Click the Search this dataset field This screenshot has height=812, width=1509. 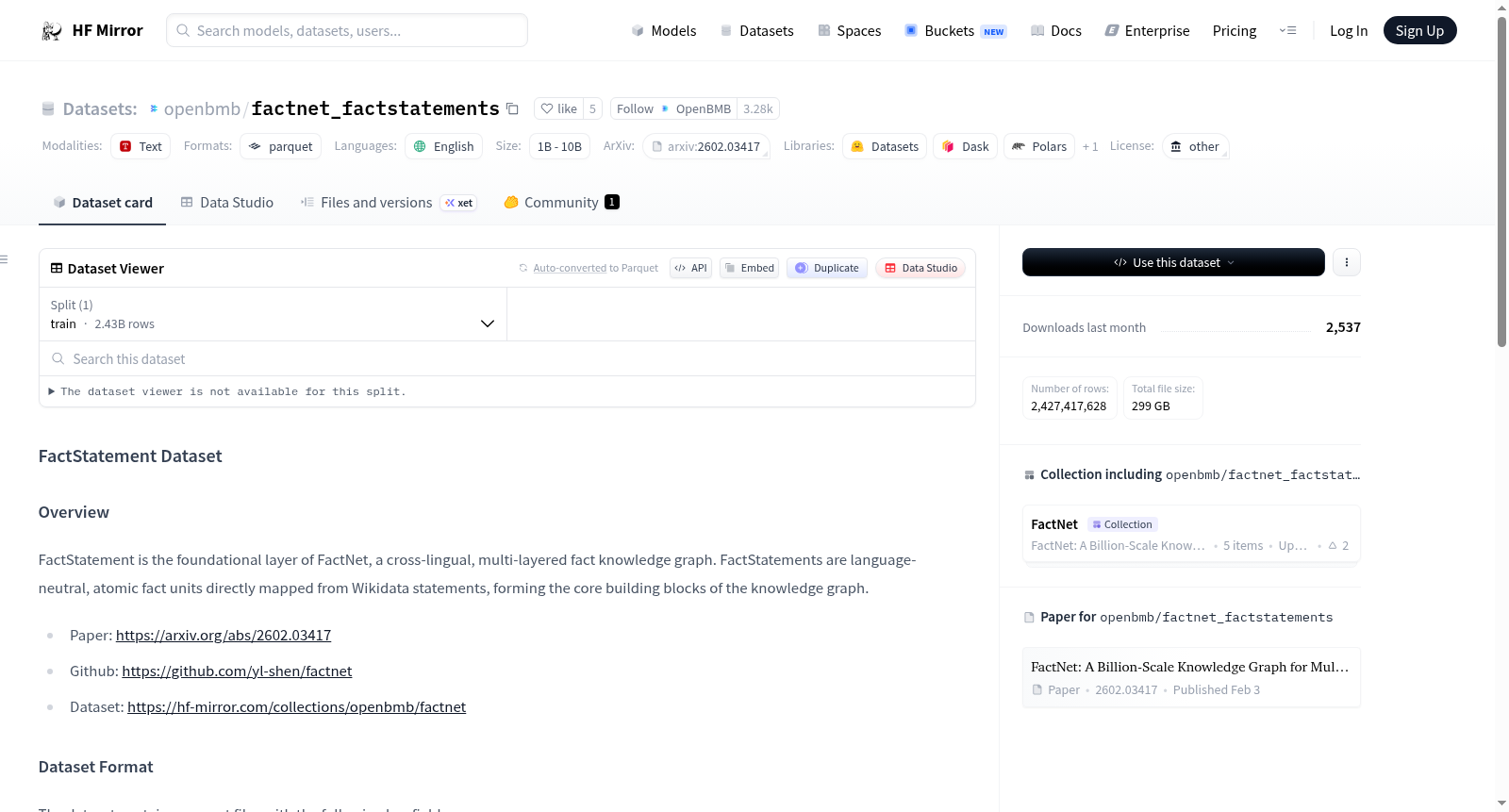[507, 358]
